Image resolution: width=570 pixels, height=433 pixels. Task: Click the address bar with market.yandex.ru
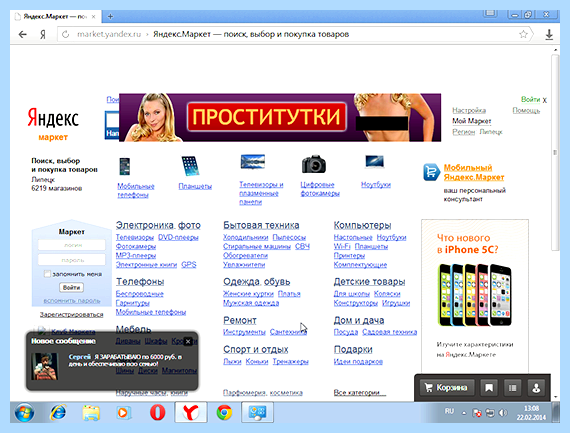pyautogui.click(x=294, y=35)
